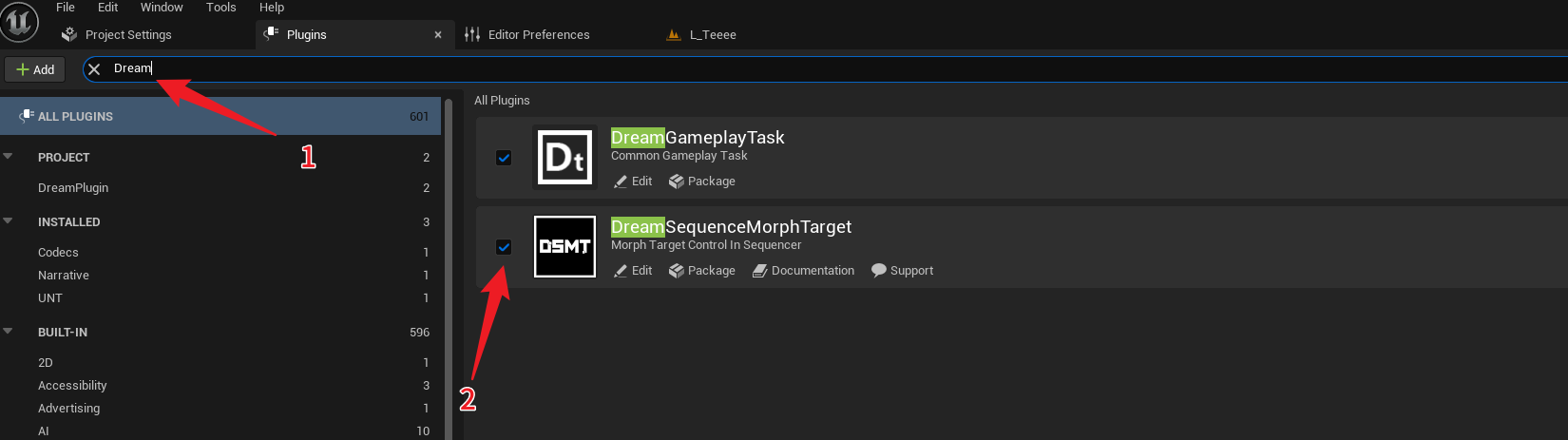Screen dimensions: 1568x440
Task: Click Morph Target Control In Sequencer description
Action: pos(706,245)
